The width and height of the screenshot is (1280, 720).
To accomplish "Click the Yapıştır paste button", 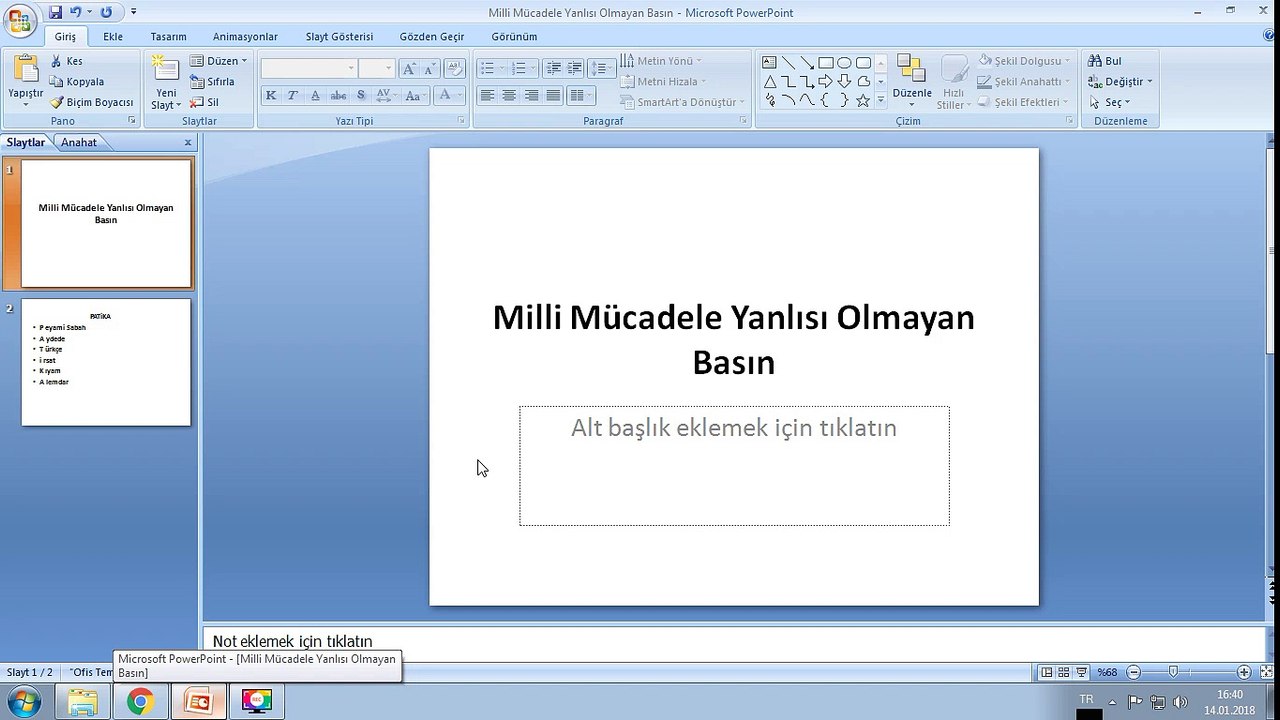I will [26, 81].
